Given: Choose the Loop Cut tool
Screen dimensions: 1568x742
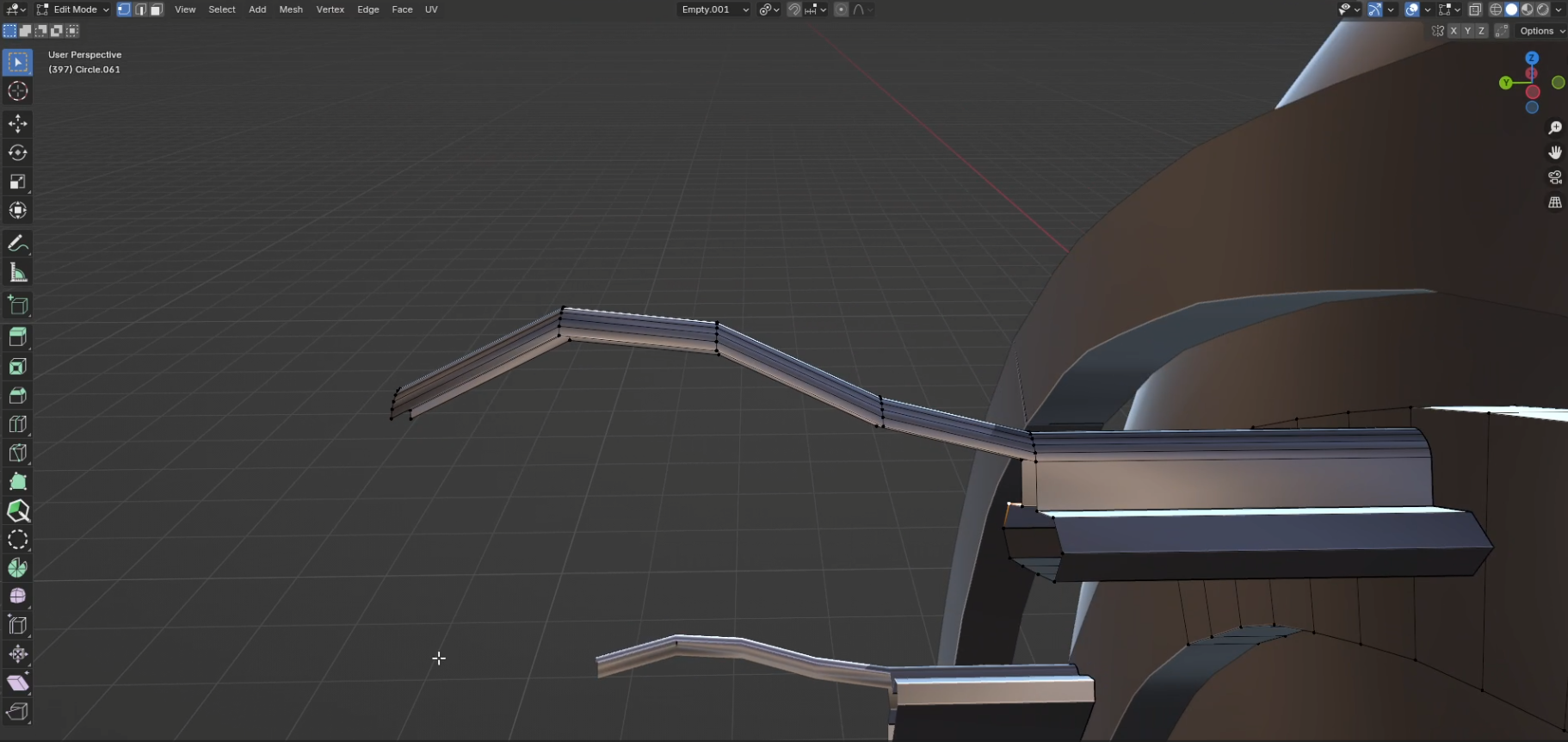Looking at the screenshot, I should pos(18,424).
